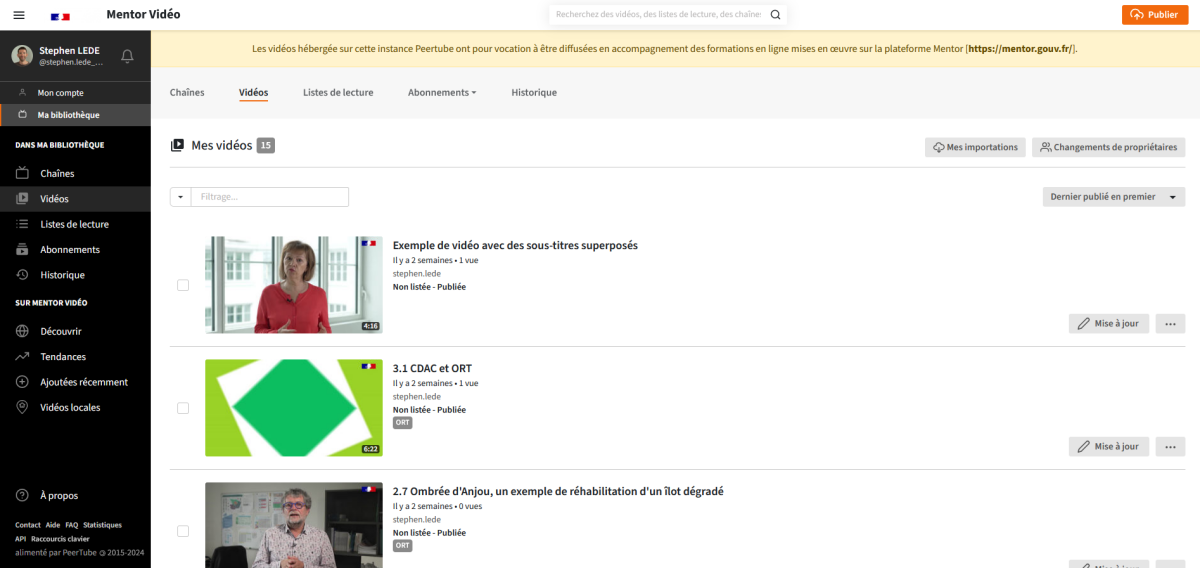Check the 2.7 Ombrée d'Anjou video
This screenshot has width=1200, height=568.
pyautogui.click(x=183, y=531)
